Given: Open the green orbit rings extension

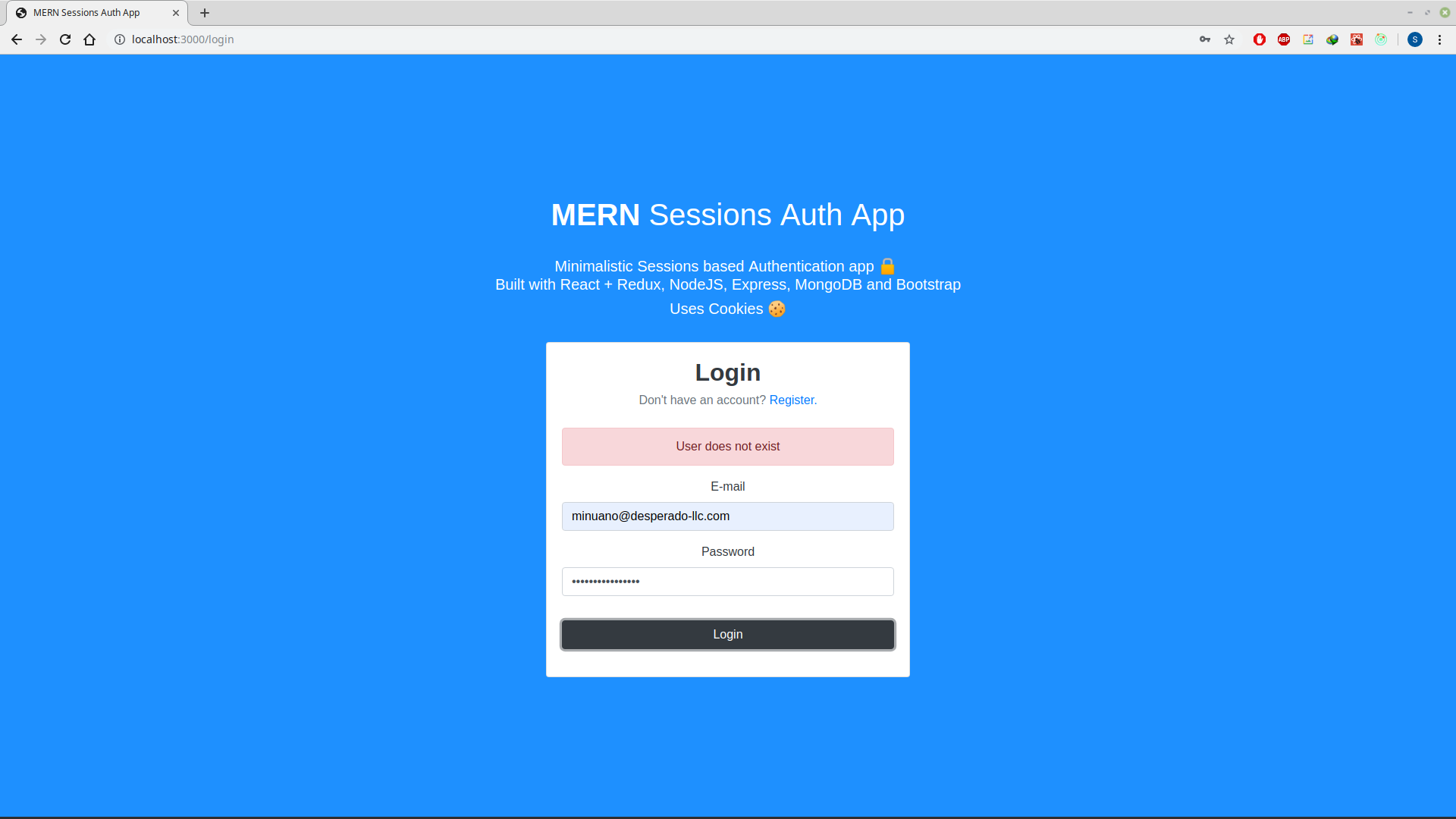Looking at the screenshot, I should 1381,39.
